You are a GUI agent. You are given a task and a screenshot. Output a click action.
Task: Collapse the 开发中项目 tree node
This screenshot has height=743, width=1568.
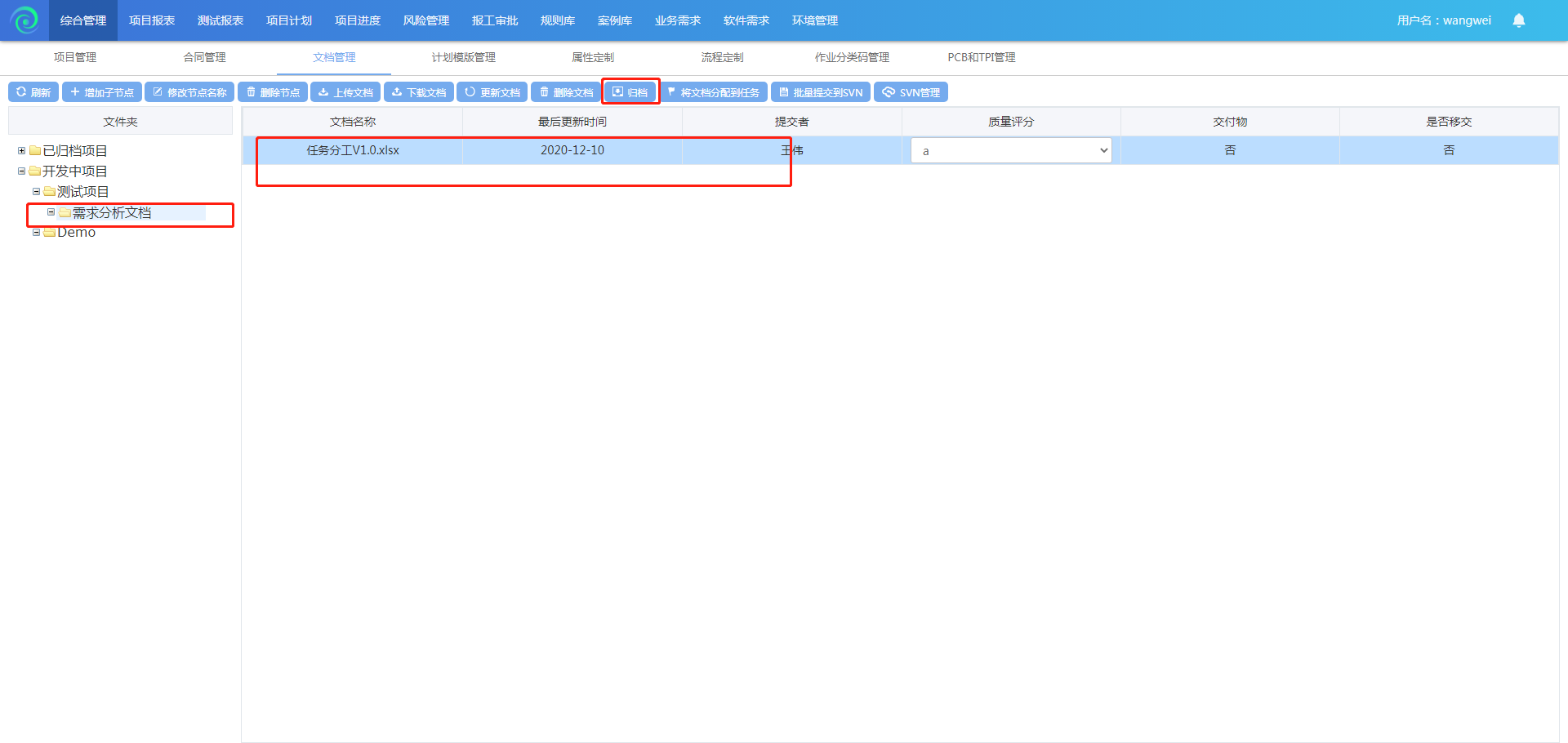pyautogui.click(x=21, y=171)
